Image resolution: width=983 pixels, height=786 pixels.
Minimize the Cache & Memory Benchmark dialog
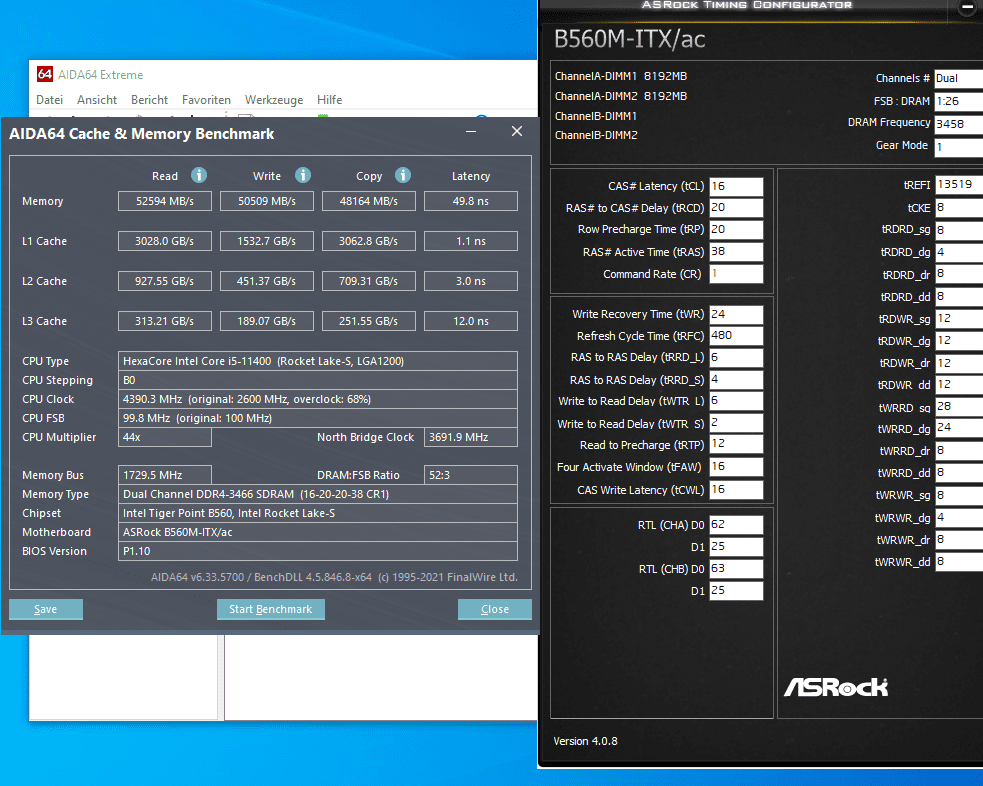(471, 132)
